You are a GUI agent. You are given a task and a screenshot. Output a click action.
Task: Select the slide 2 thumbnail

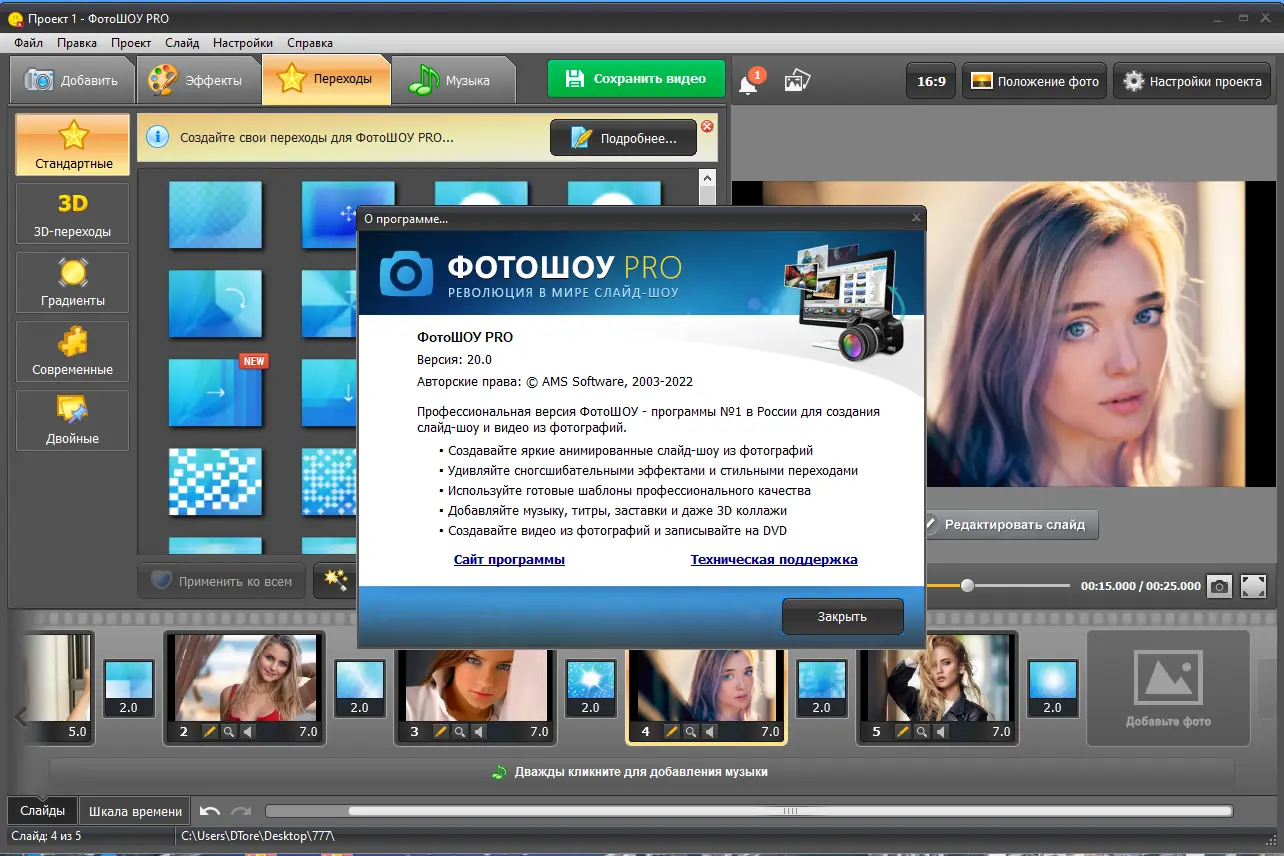point(243,689)
